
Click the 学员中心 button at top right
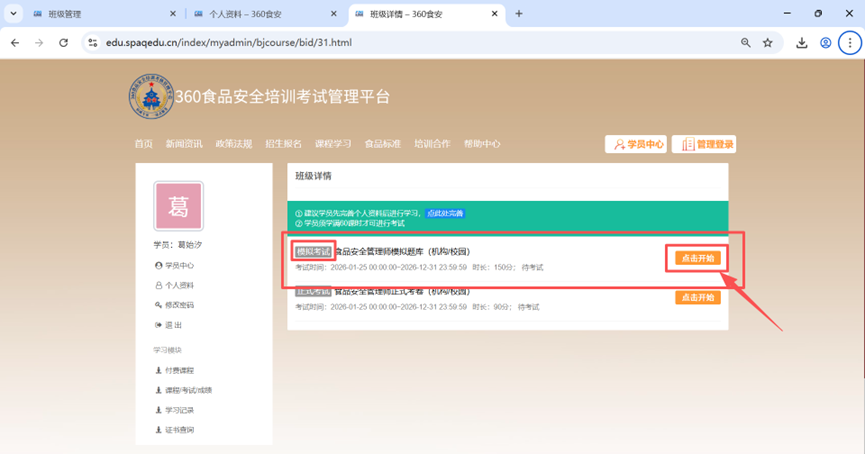(636, 144)
